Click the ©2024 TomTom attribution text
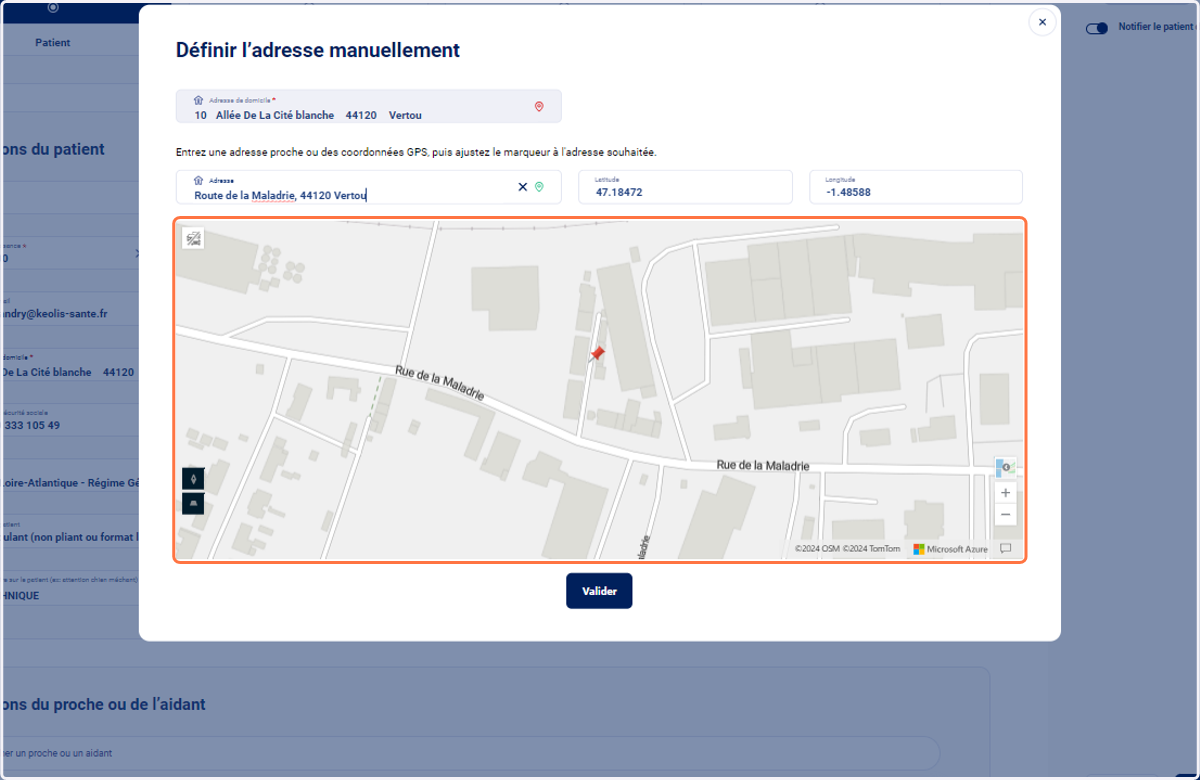 pos(871,549)
